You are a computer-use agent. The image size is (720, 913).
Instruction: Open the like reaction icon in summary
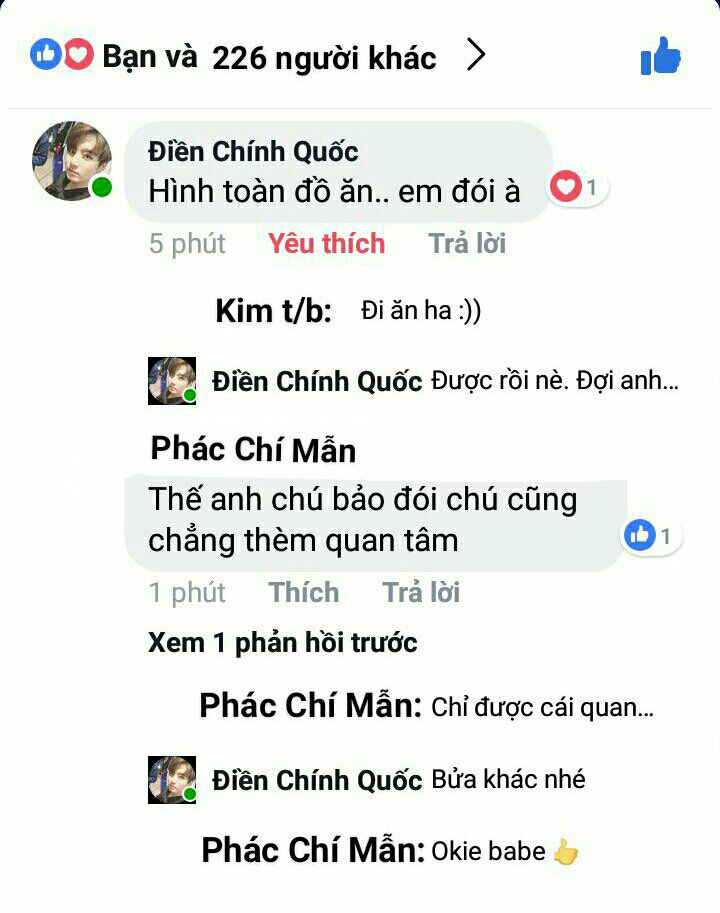click(45, 54)
